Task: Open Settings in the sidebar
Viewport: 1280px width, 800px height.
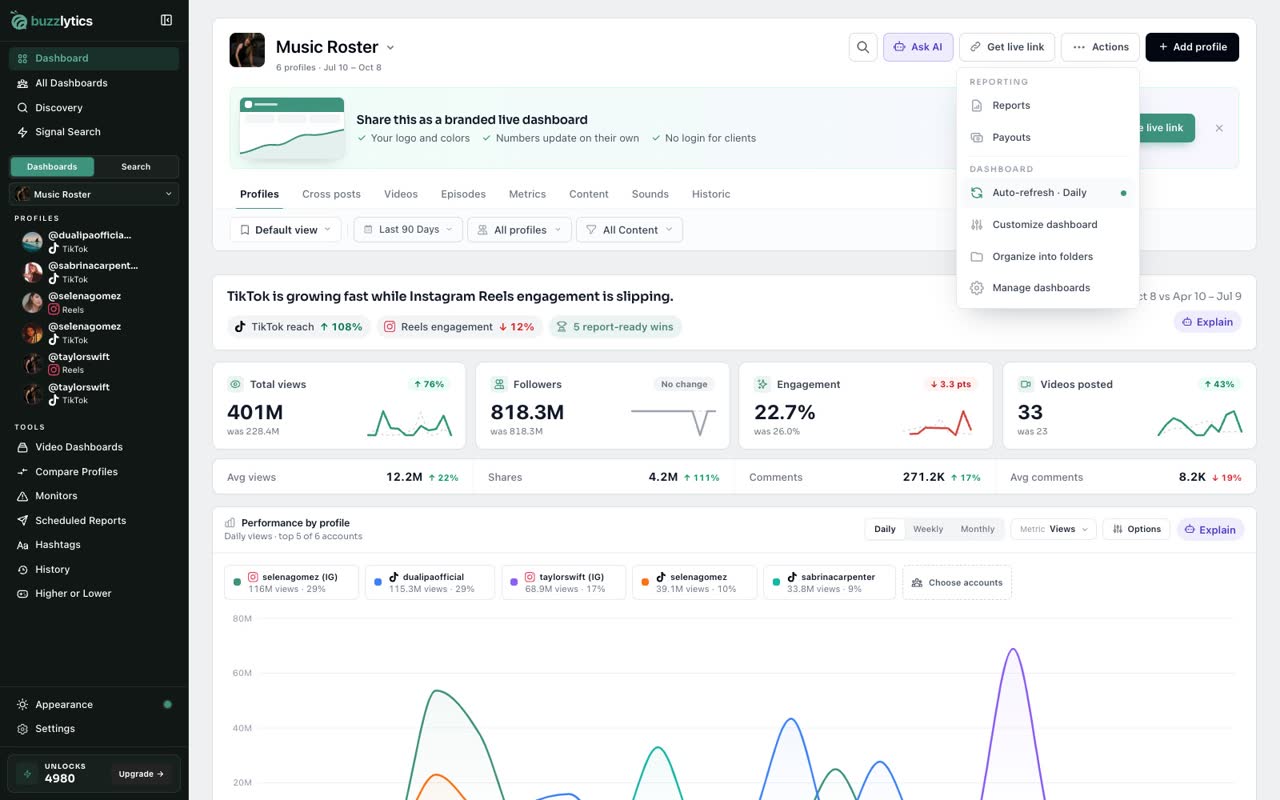Action: click(94, 729)
